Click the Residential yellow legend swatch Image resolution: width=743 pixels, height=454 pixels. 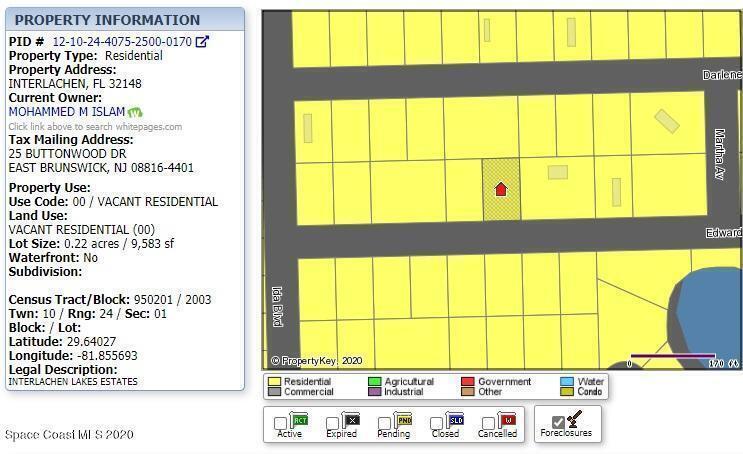tap(274, 382)
